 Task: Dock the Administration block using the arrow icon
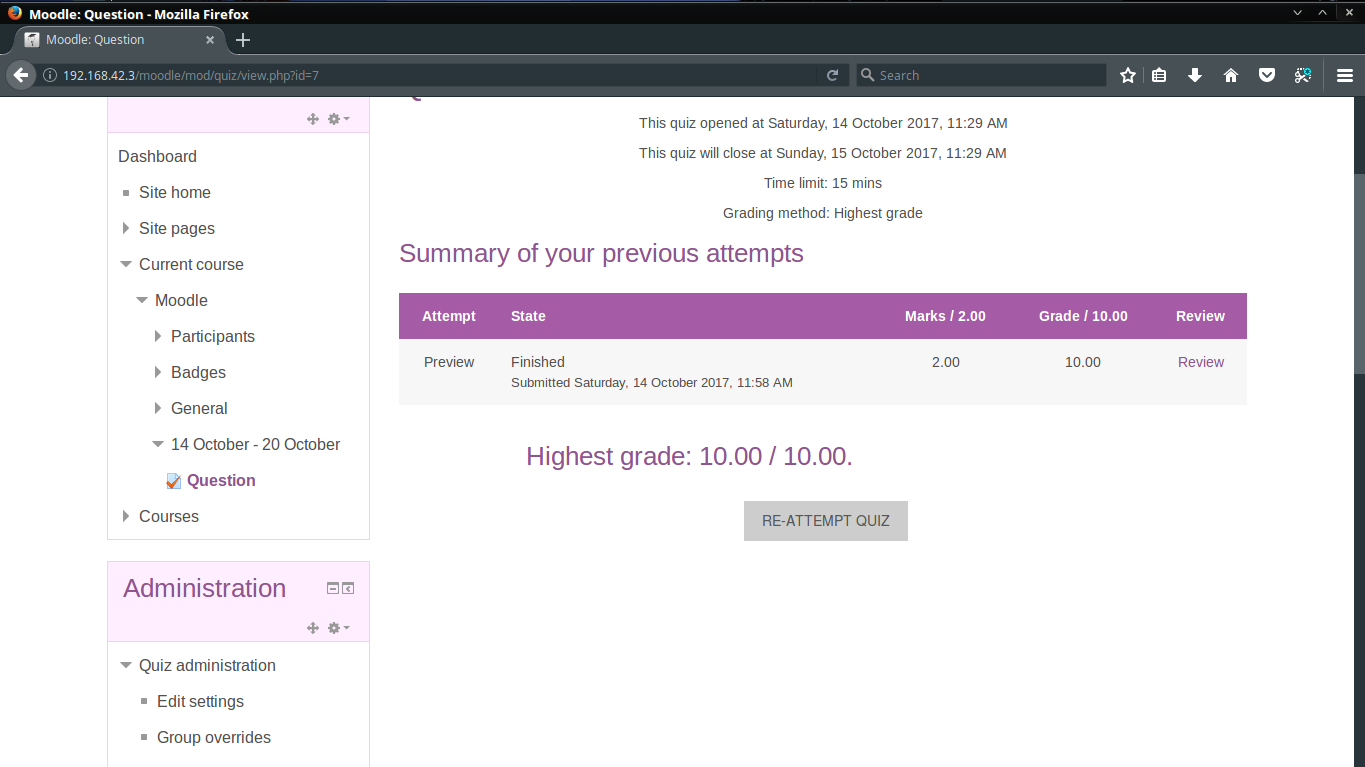(348, 587)
